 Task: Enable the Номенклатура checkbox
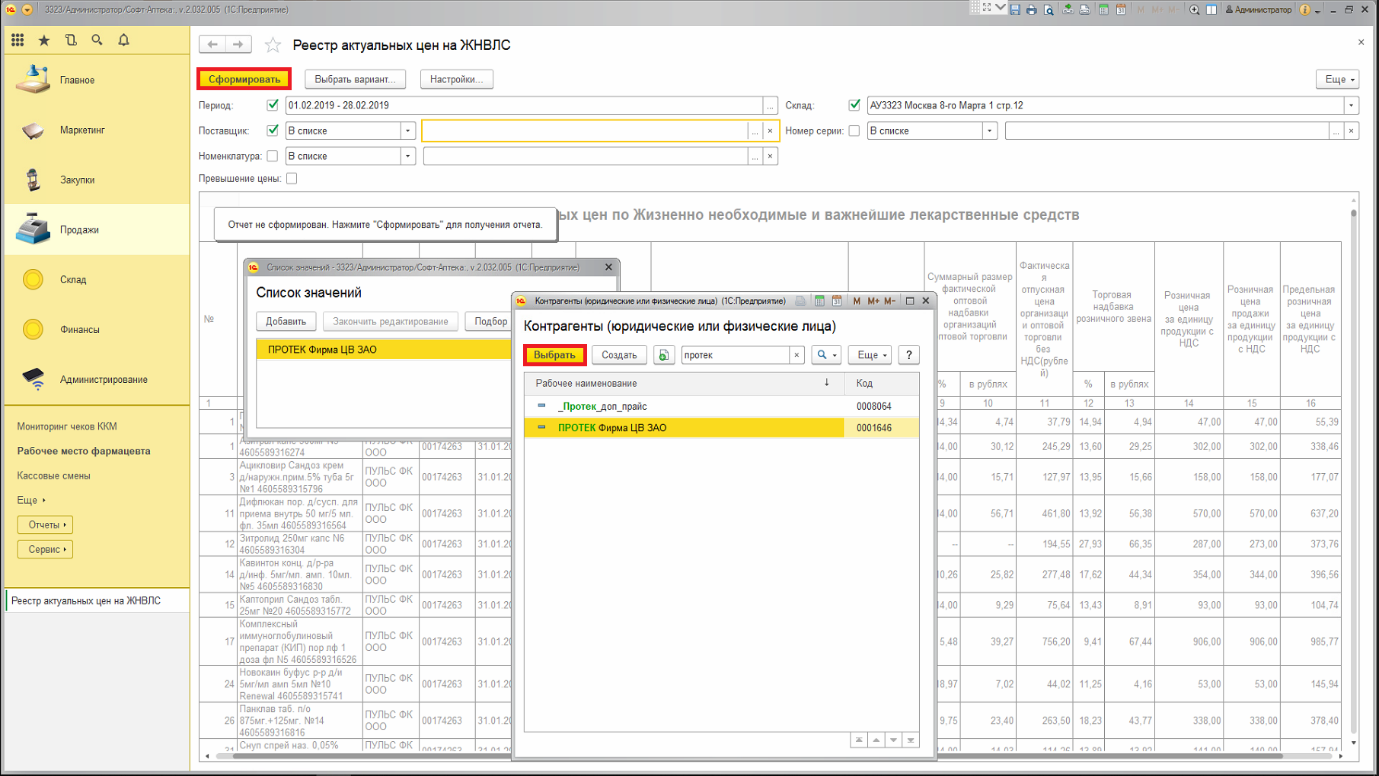[x=273, y=156]
